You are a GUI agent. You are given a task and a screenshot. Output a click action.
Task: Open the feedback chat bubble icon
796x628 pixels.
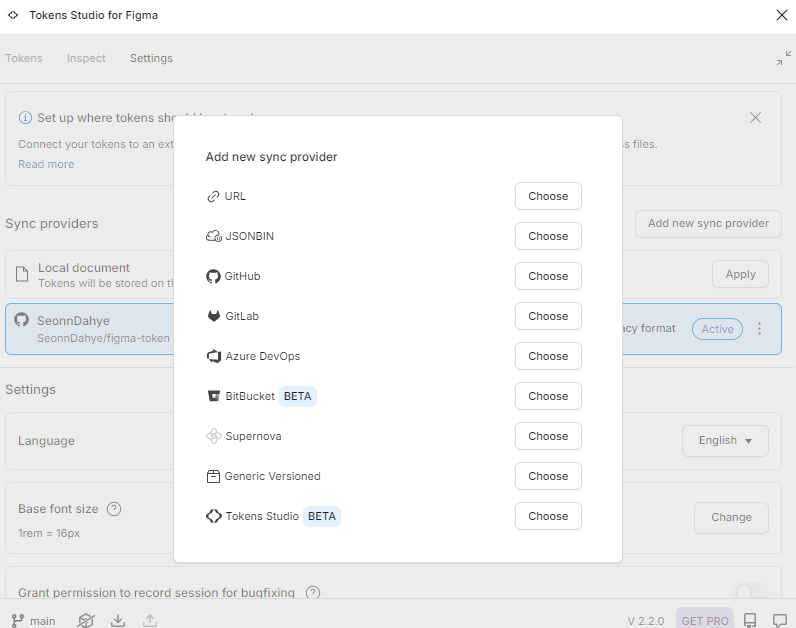[x=780, y=620]
